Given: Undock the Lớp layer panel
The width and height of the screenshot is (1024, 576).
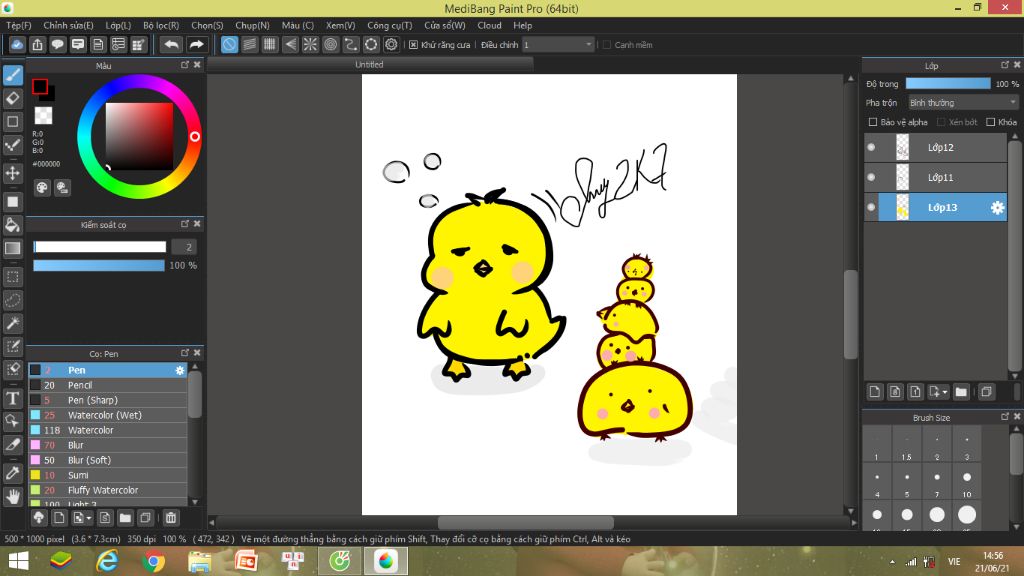Looking at the screenshot, I should (1004, 65).
